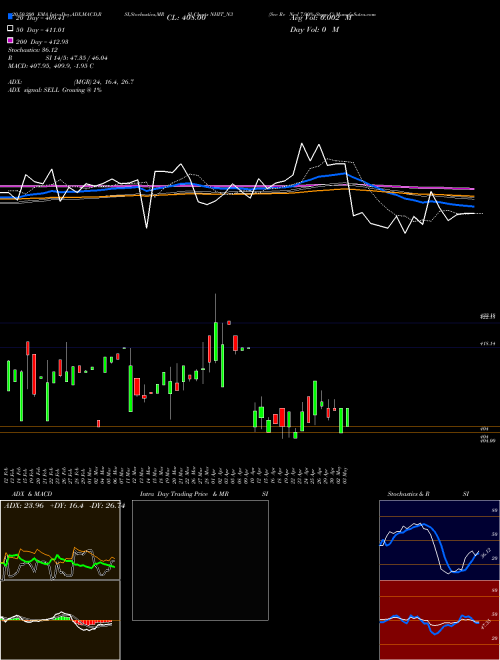Viewport: 500px width, 660px height.
Task: Select the '20 Day - 409.41' legend text
Action: coord(40,18)
